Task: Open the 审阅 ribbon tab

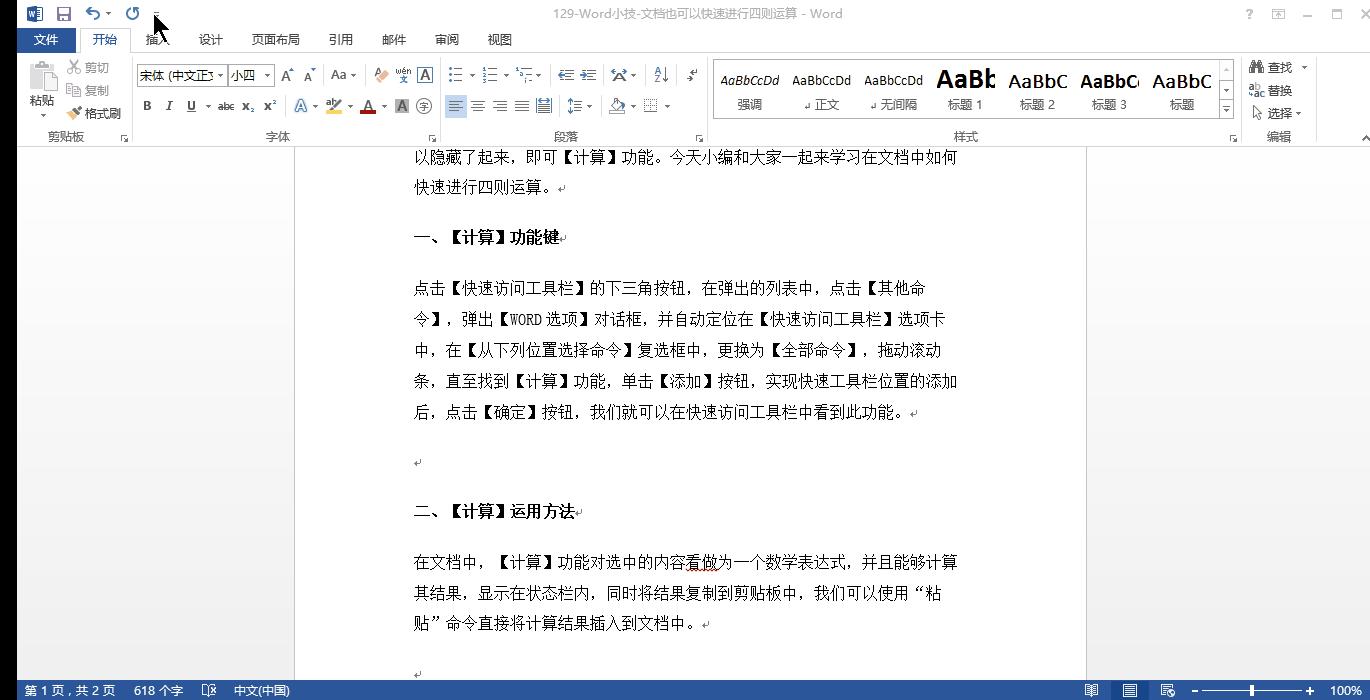Action: pos(446,39)
